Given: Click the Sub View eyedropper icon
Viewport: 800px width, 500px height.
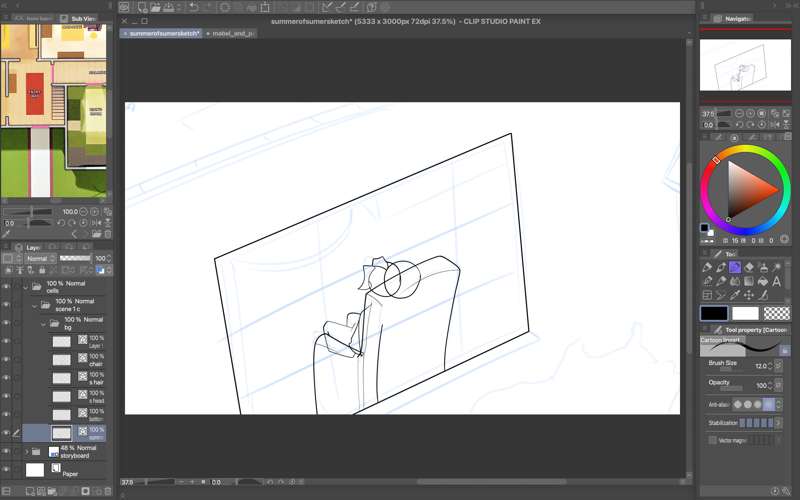Looking at the screenshot, I should [x=6, y=234].
